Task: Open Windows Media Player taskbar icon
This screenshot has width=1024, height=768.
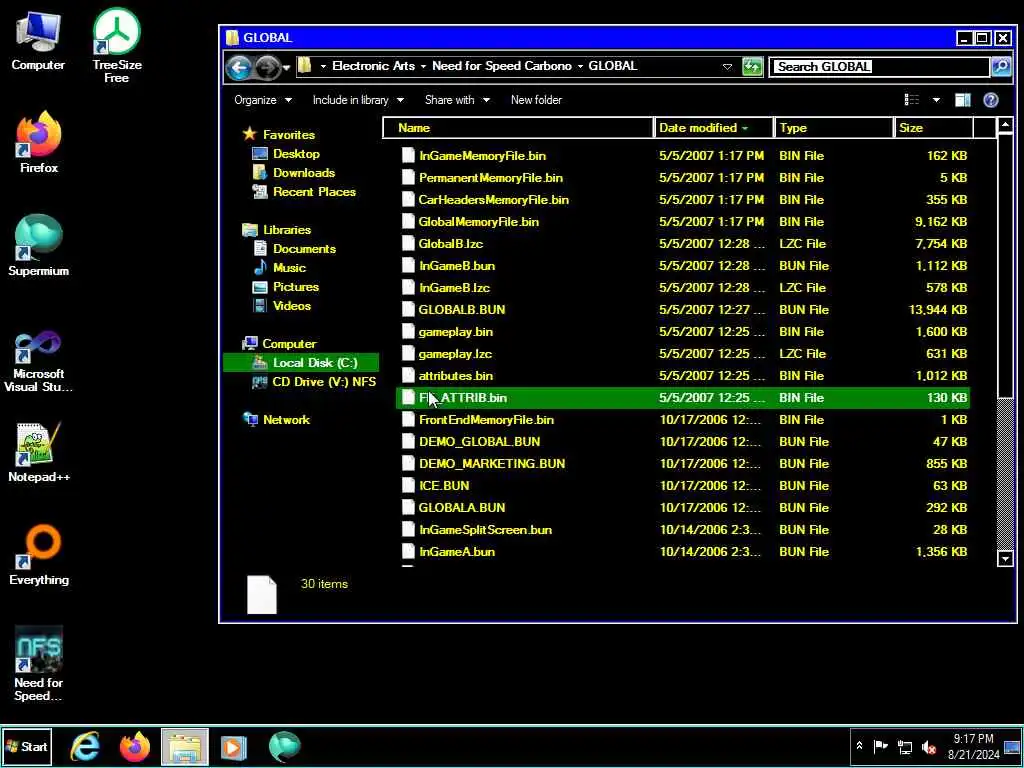Action: coord(234,746)
